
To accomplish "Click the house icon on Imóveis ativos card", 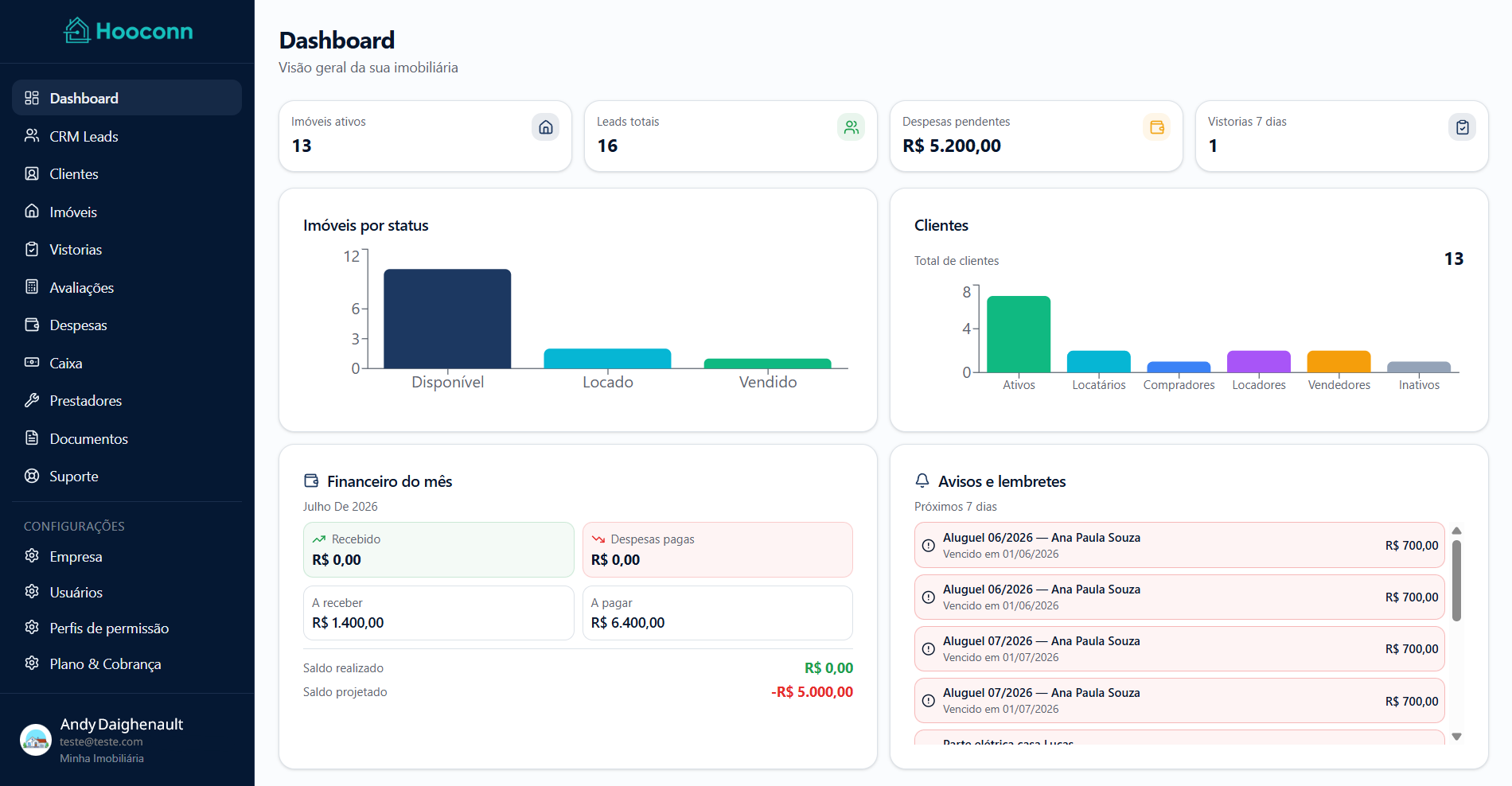I will click(x=546, y=127).
